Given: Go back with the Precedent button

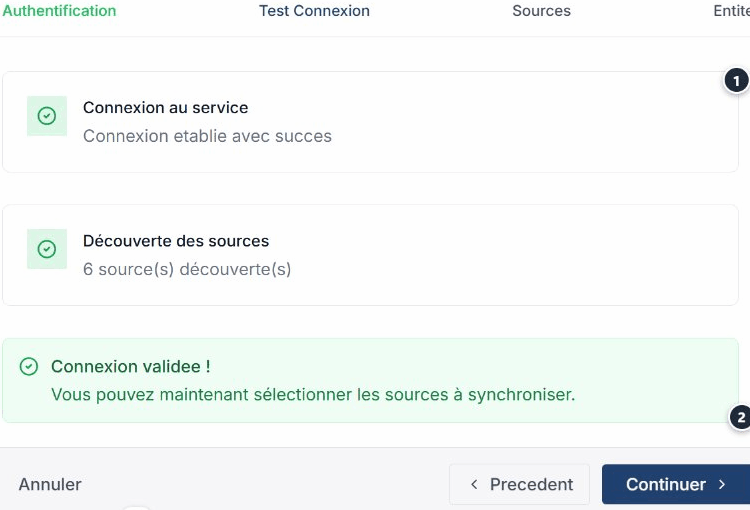Looking at the screenshot, I should 519,485.
